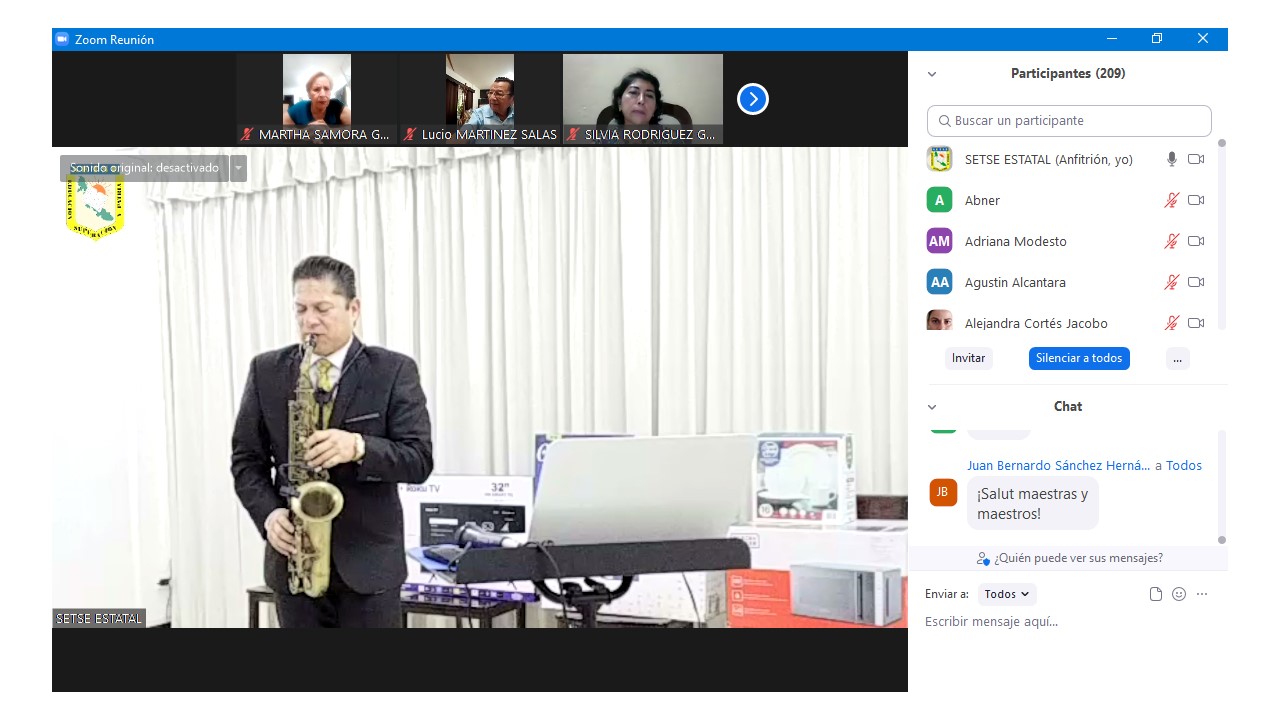The image size is (1280, 720).
Task: Click search magnifier in participant search
Action: click(x=944, y=121)
